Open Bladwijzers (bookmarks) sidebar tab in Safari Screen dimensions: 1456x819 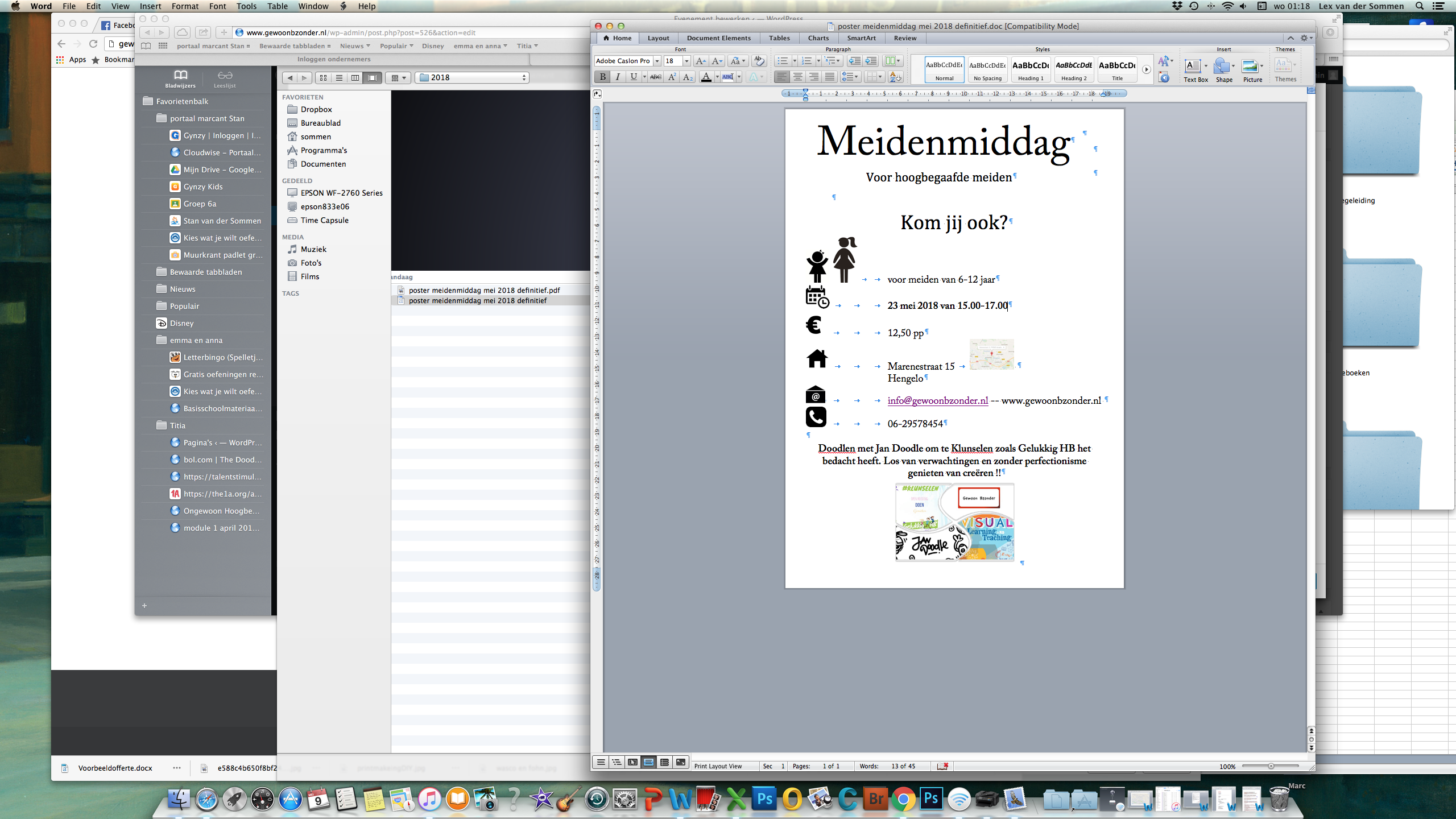180,79
